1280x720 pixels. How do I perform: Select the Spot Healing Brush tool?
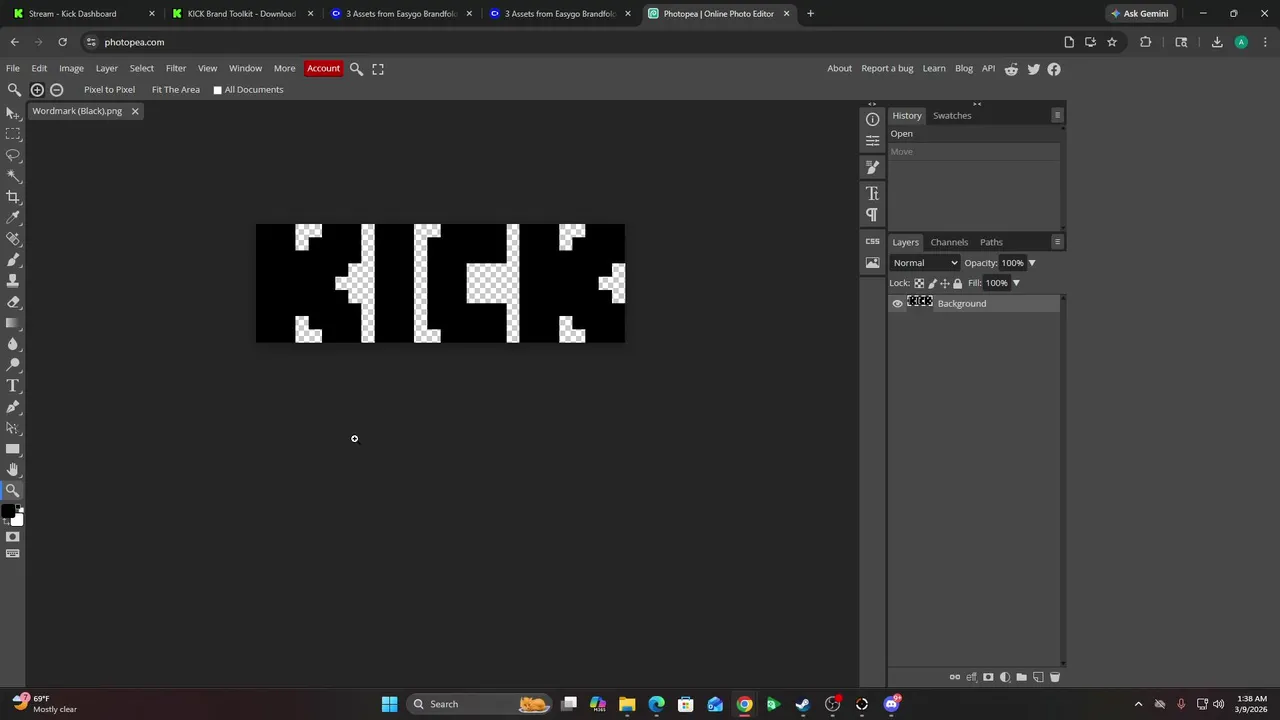click(x=13, y=239)
